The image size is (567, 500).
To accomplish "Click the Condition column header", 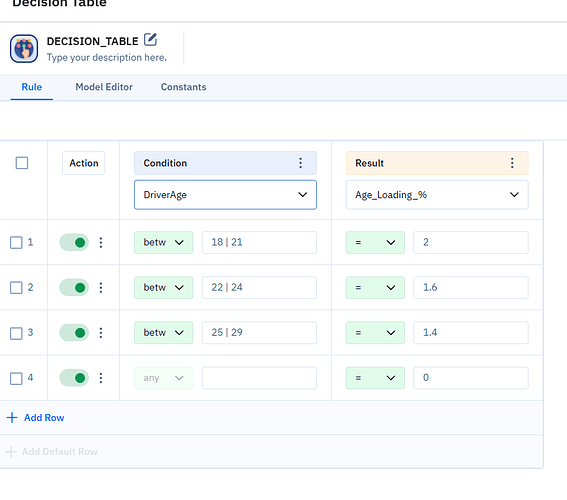I will tap(225, 163).
